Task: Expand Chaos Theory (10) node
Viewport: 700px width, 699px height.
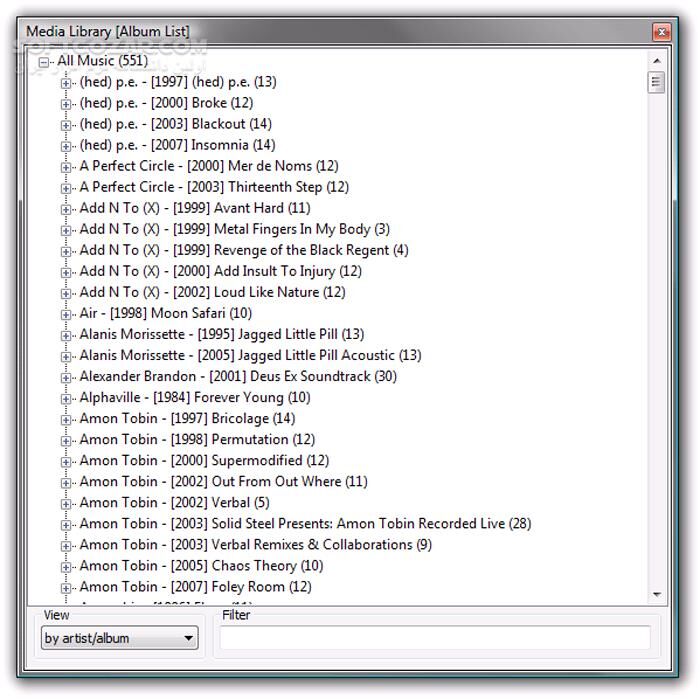Action: click(66, 567)
